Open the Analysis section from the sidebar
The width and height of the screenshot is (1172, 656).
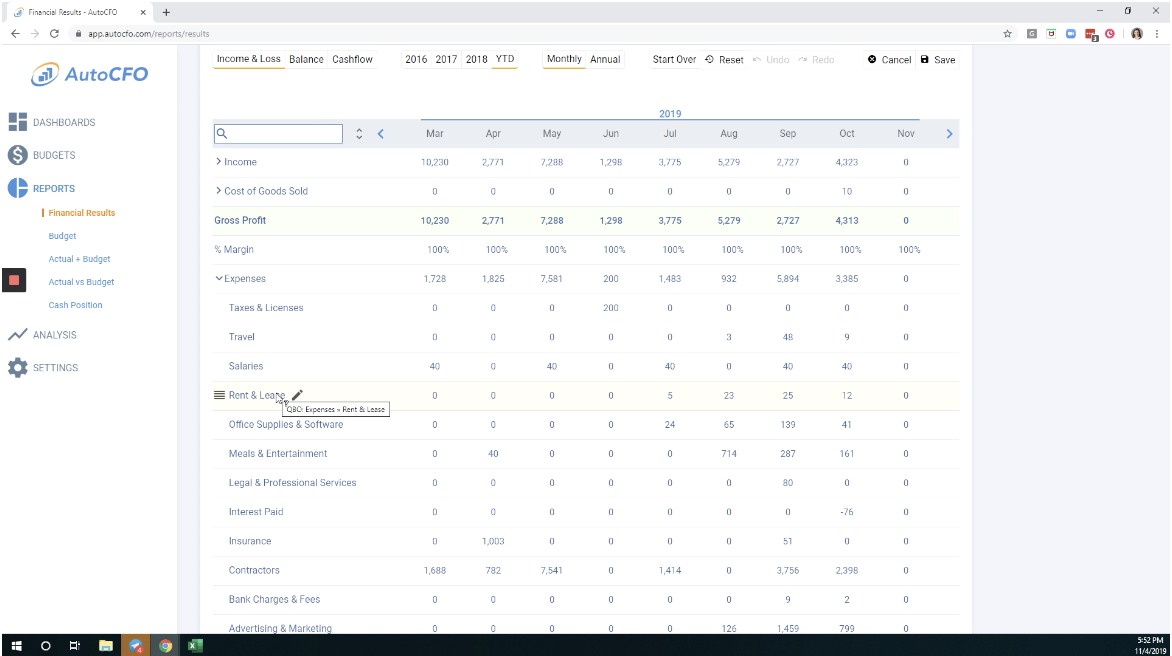click(x=17, y=334)
